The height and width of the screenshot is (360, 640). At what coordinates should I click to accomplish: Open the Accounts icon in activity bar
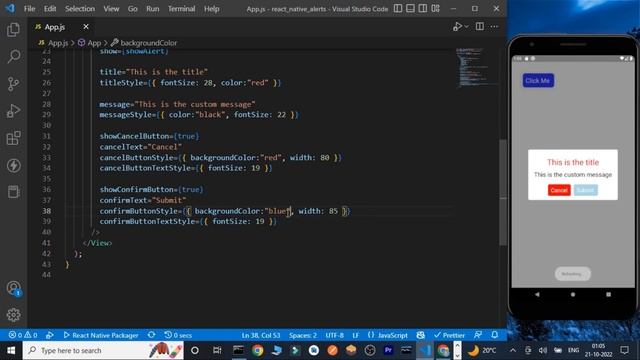point(13,288)
